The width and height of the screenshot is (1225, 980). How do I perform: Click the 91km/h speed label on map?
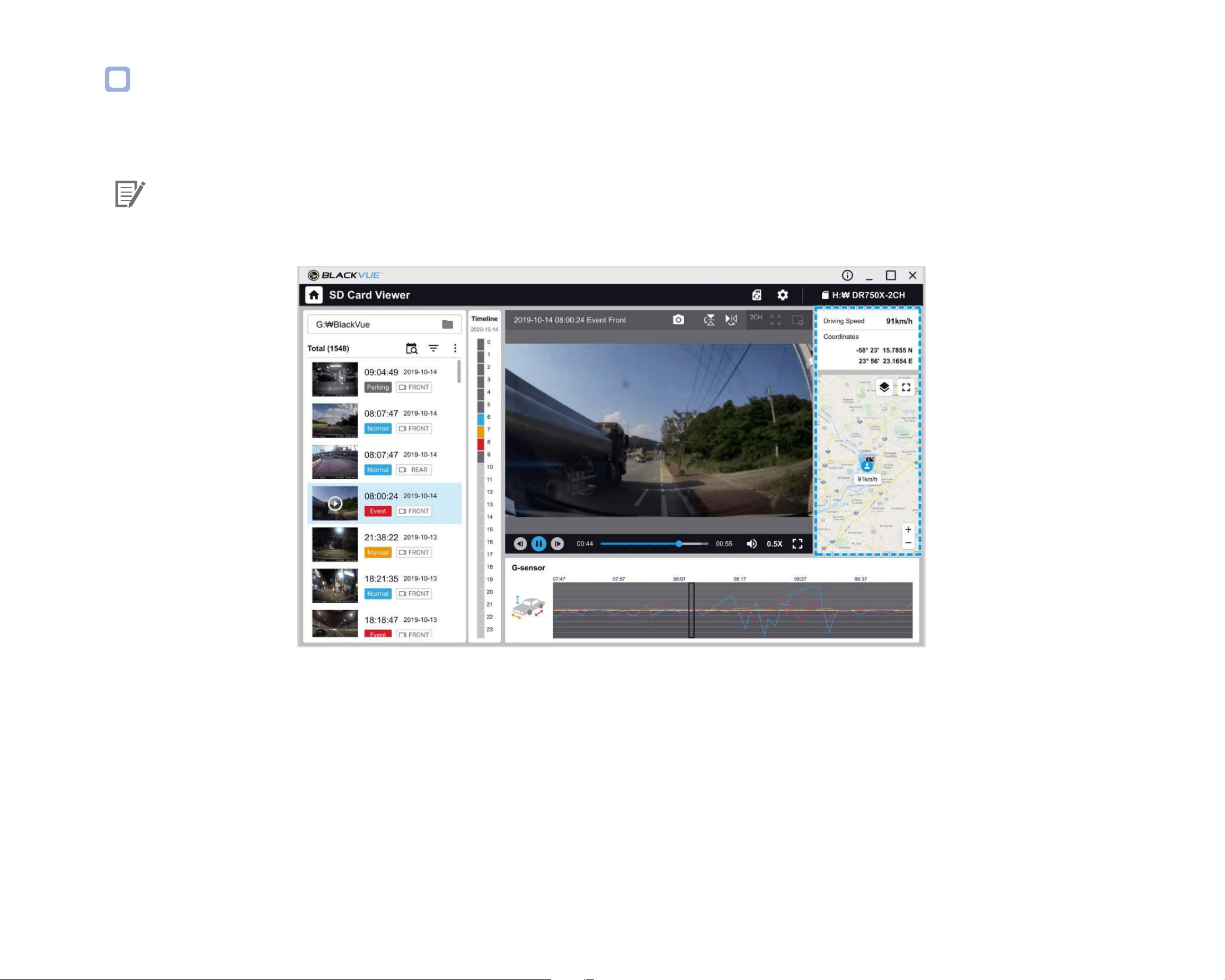867,480
